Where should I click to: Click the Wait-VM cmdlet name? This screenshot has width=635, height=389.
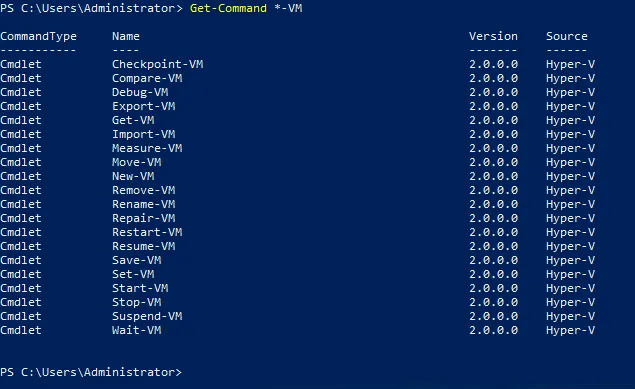coord(136,330)
